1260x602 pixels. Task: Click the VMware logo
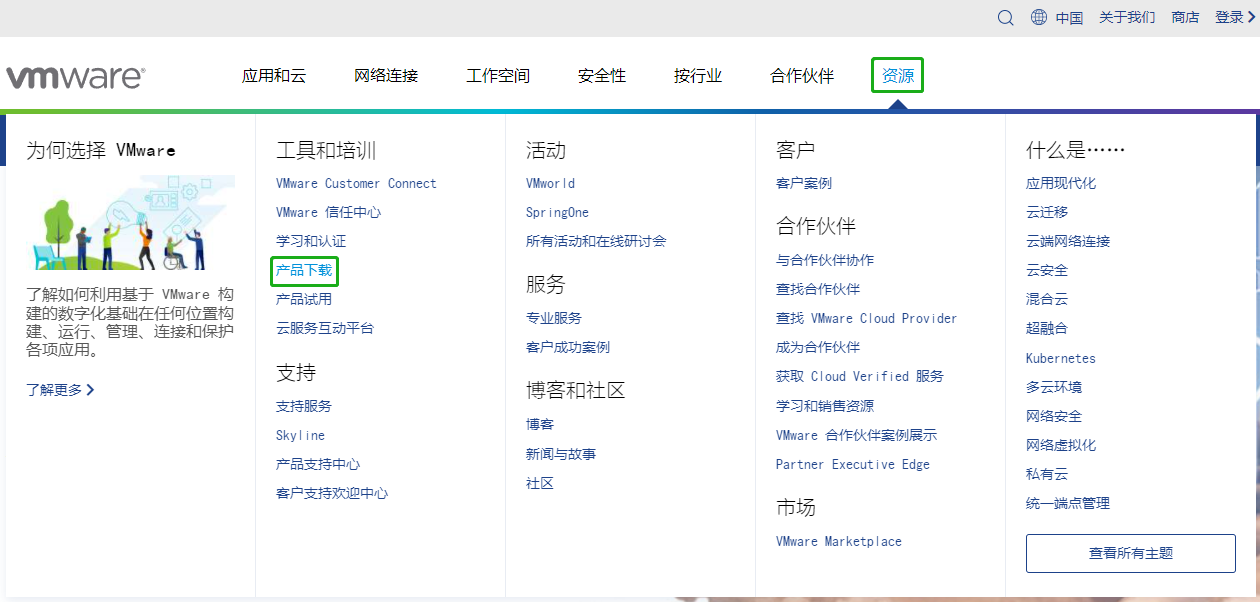click(x=76, y=77)
